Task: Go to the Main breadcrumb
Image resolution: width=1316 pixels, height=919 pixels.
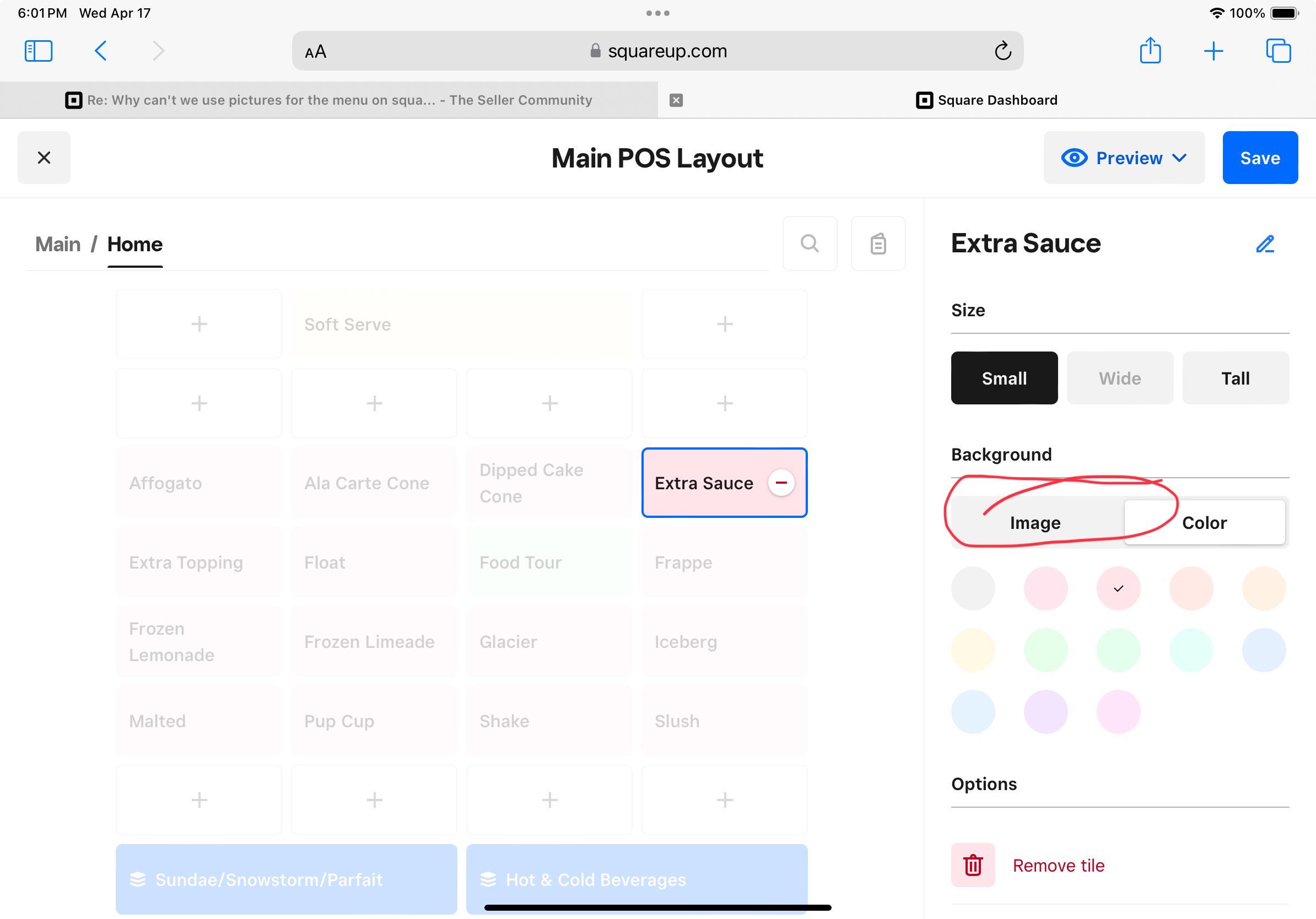Action: pos(57,244)
